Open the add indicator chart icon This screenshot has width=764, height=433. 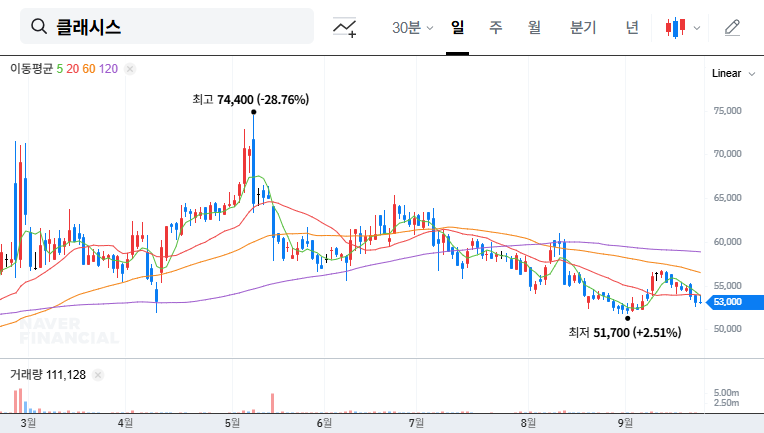tap(345, 27)
